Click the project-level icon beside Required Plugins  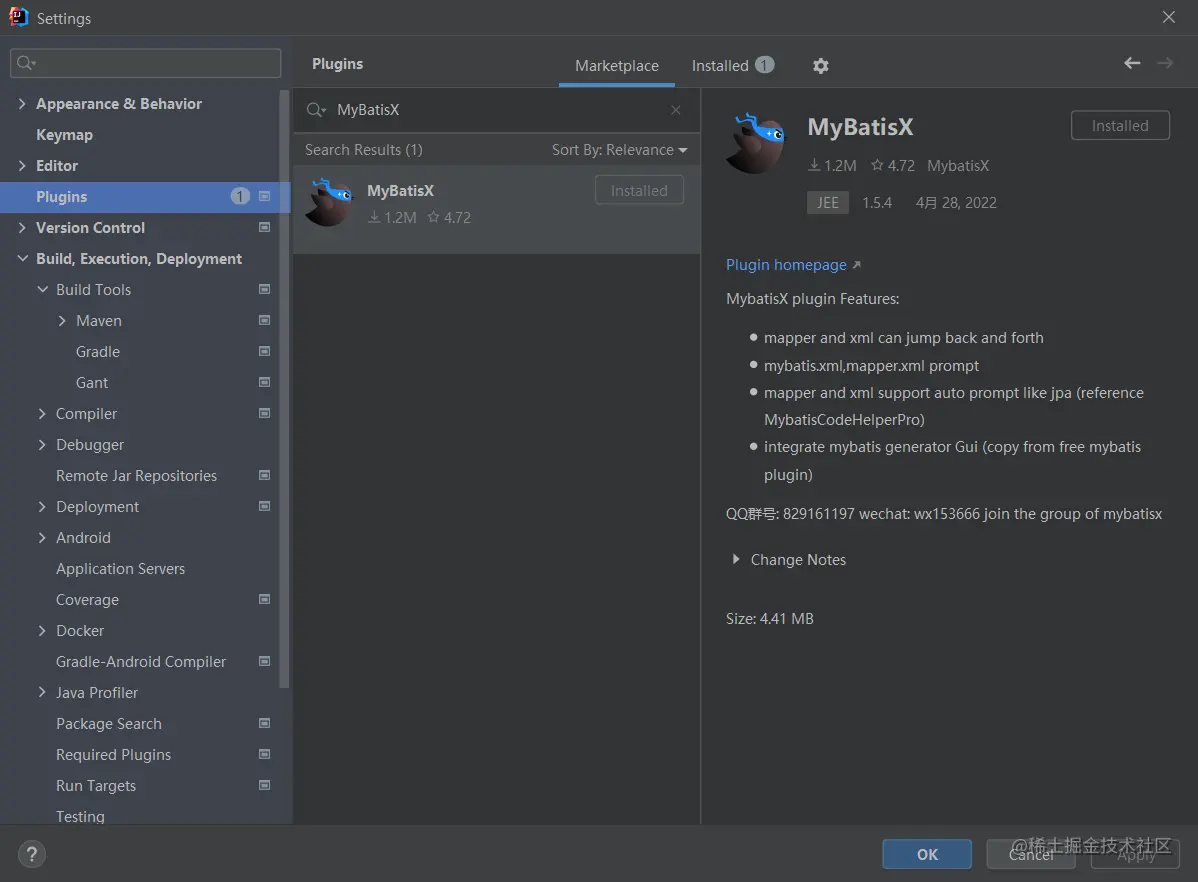point(264,754)
